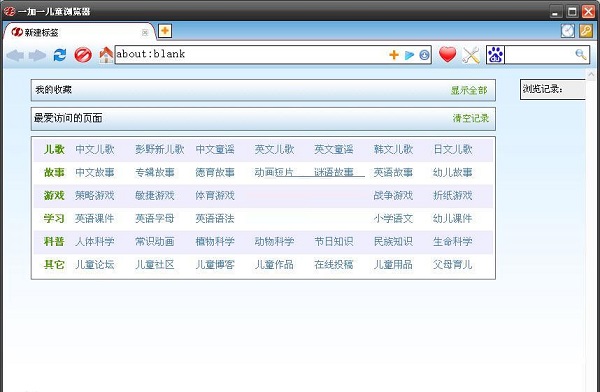Open 中文故事 link
The width and height of the screenshot is (600, 392).
(x=95, y=172)
